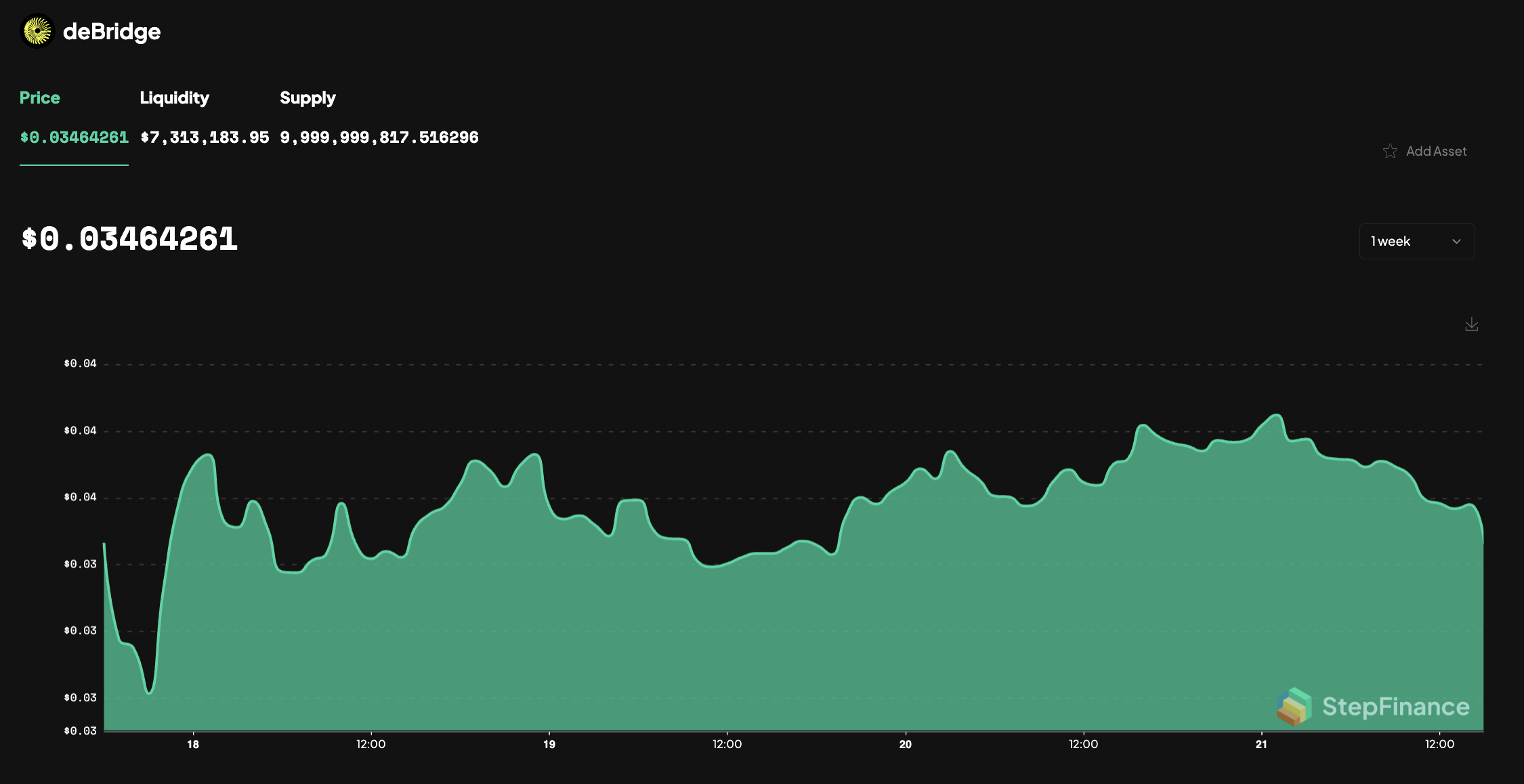Select the Supply tab
The width and height of the screenshot is (1524, 784).
pyautogui.click(x=308, y=97)
